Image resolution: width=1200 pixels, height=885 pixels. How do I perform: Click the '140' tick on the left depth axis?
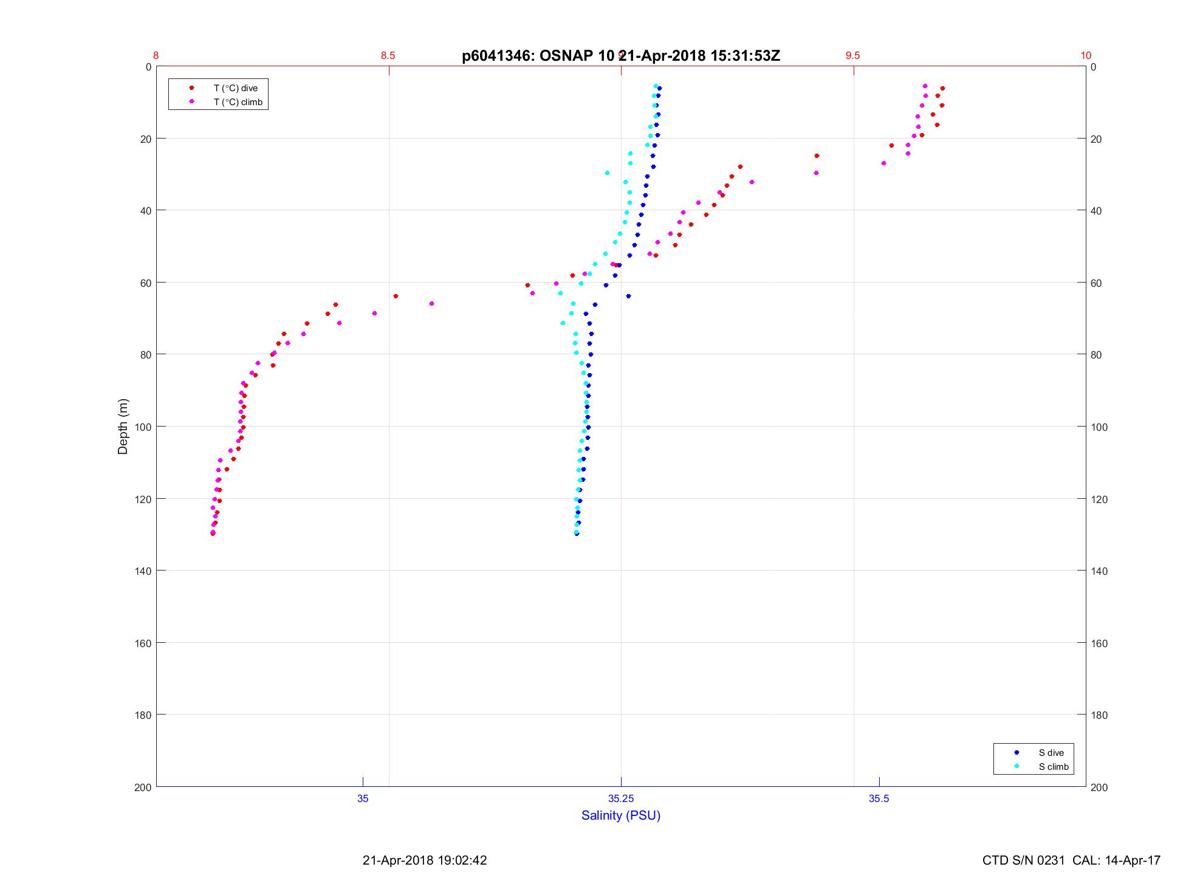tap(142, 571)
